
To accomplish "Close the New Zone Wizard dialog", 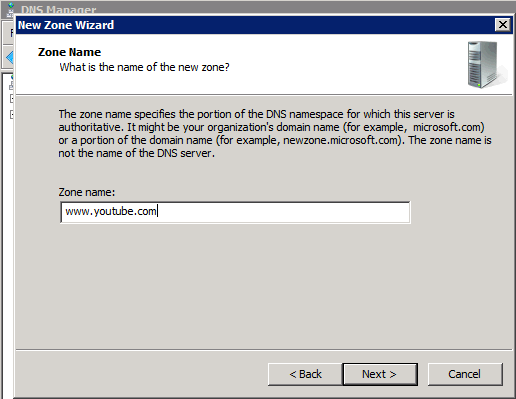I will (x=503, y=25).
